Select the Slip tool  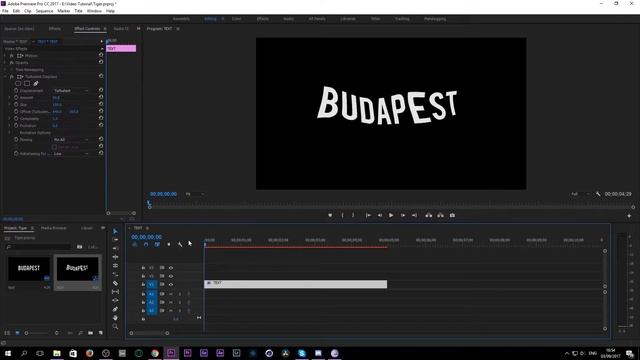pyautogui.click(x=115, y=292)
